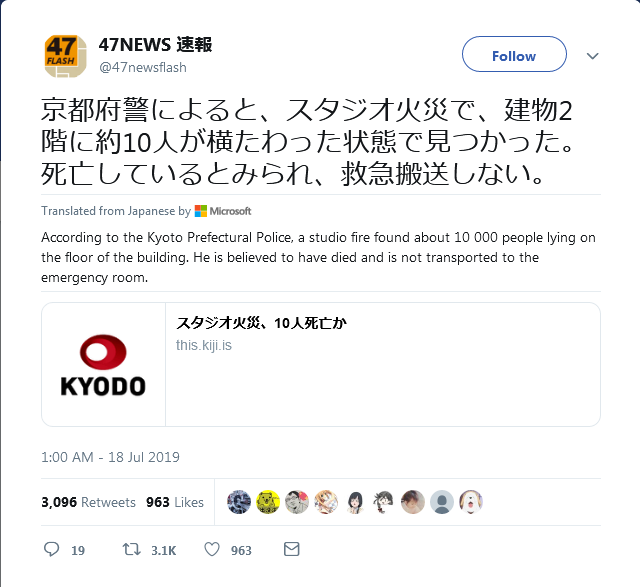Open first liker avatar in the row

click(239, 502)
